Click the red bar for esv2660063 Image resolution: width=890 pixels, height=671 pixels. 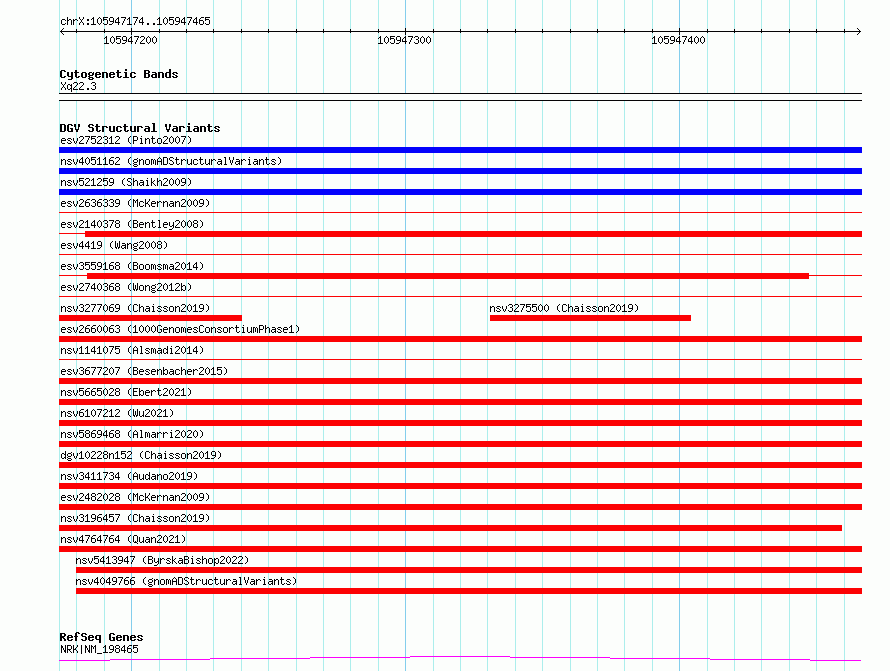[x=460, y=339]
